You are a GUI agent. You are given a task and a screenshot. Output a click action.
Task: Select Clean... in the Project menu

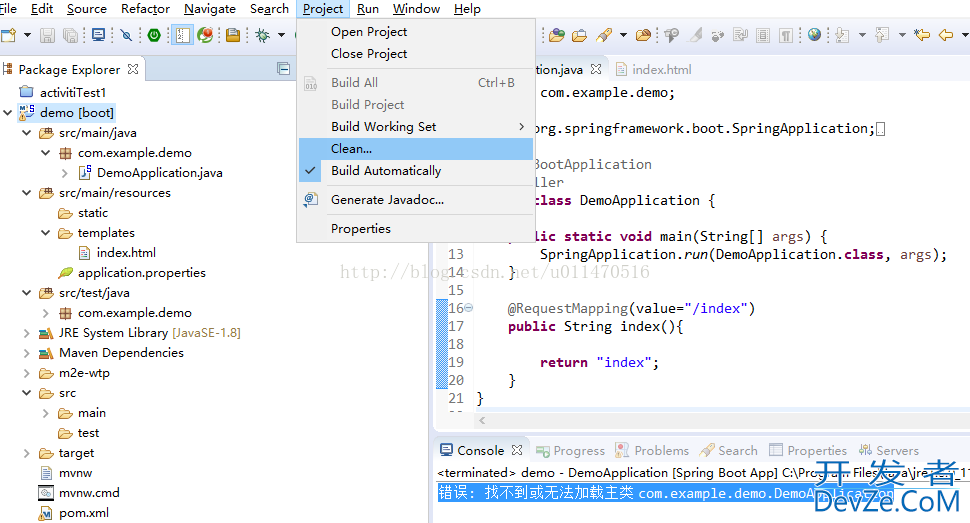point(416,149)
